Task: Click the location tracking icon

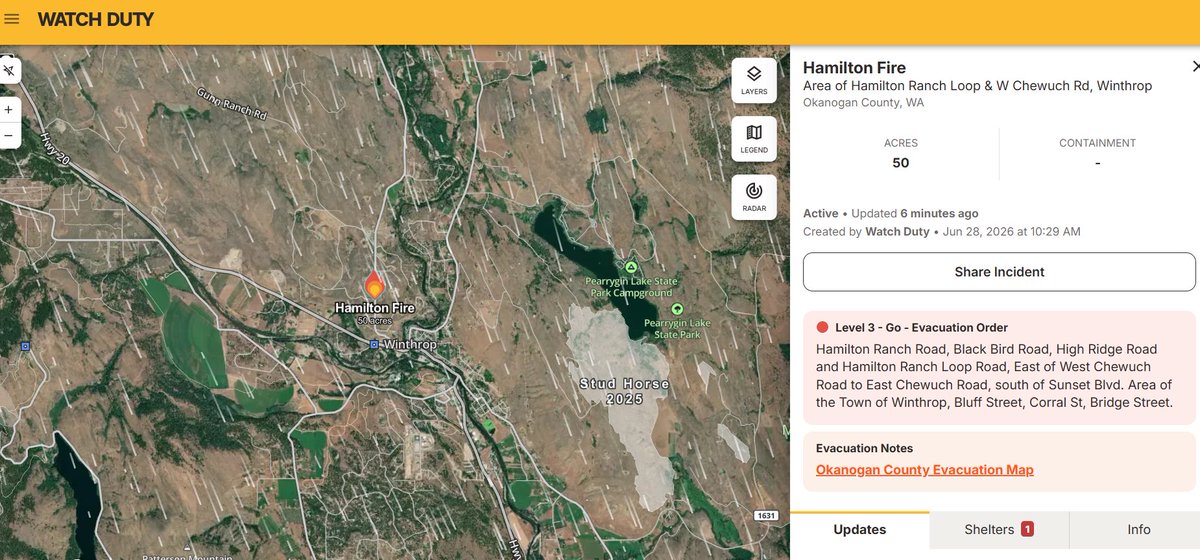Action: click(x=9, y=70)
